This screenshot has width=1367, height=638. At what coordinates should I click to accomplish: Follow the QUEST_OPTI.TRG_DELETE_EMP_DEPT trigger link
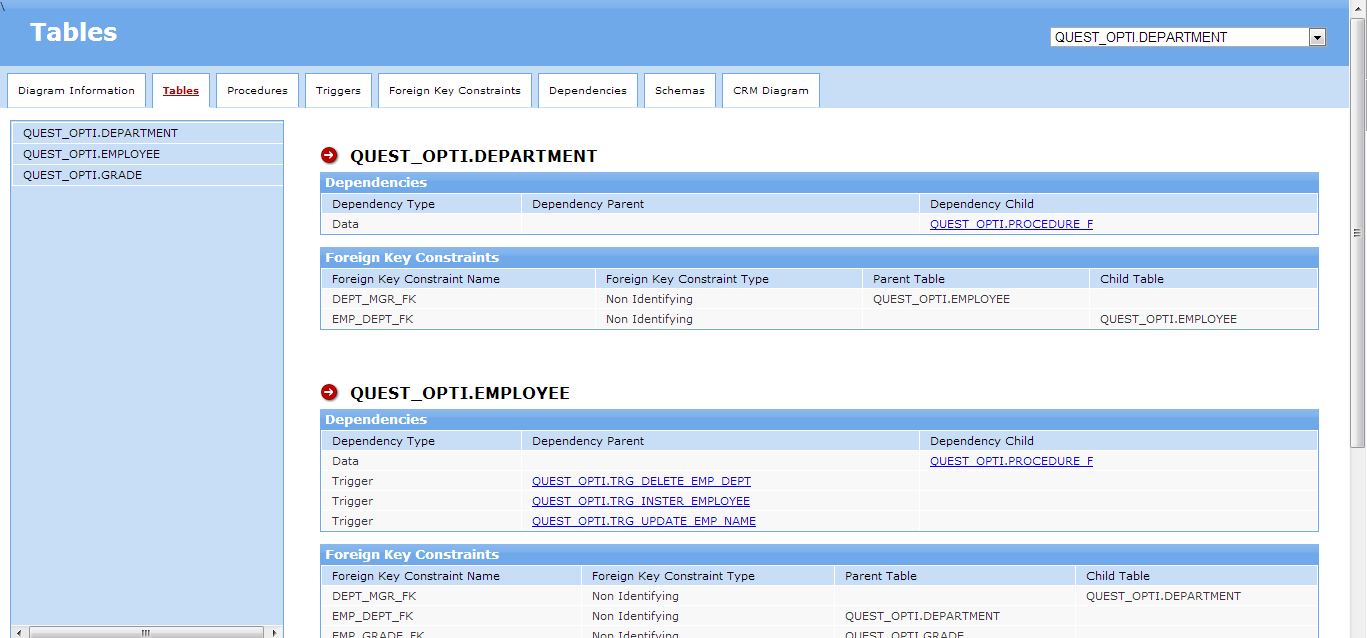tap(641, 481)
